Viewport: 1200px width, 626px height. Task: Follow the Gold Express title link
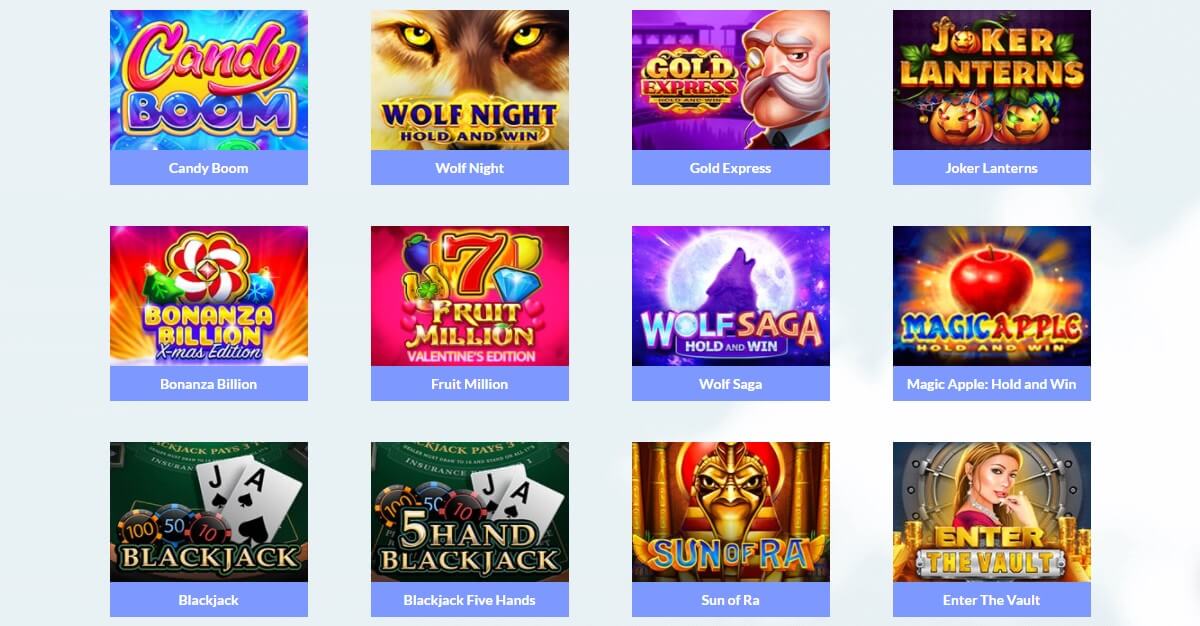(x=731, y=168)
